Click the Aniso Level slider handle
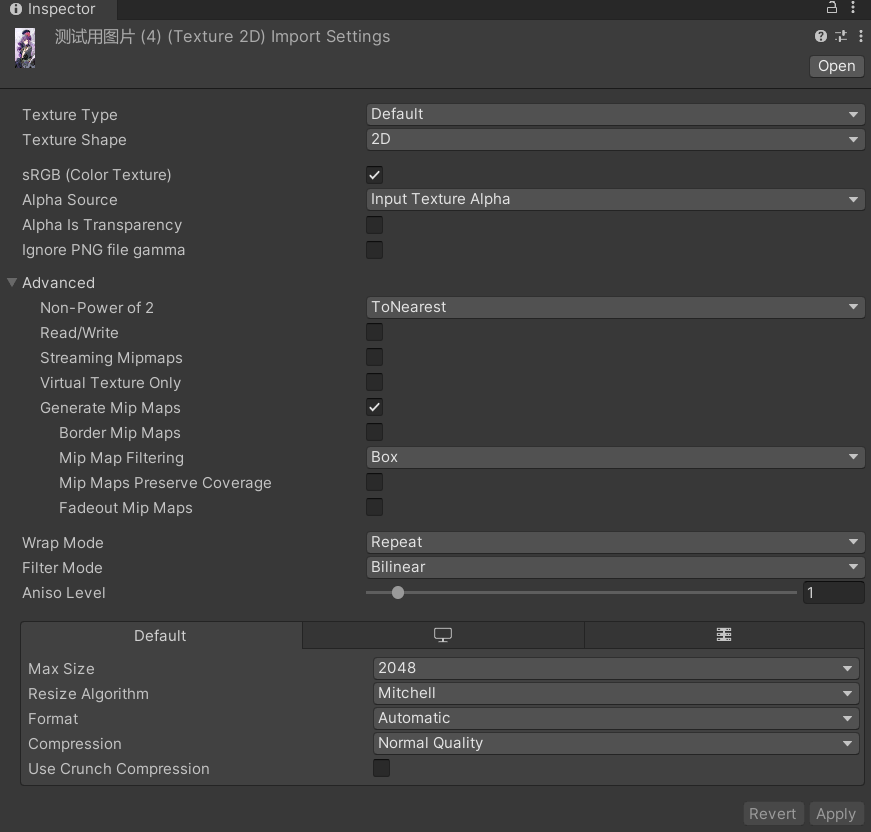Viewport: 871px width, 832px height. (x=398, y=593)
